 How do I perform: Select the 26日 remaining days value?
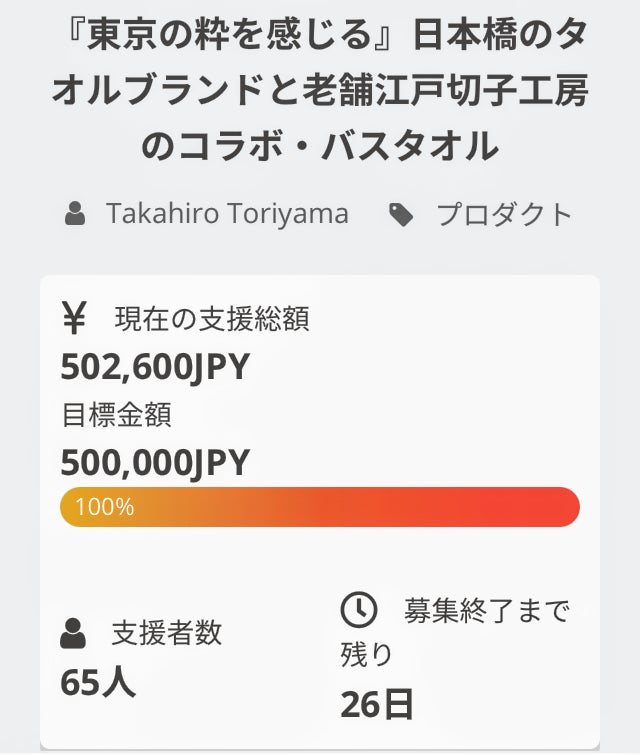(x=376, y=703)
